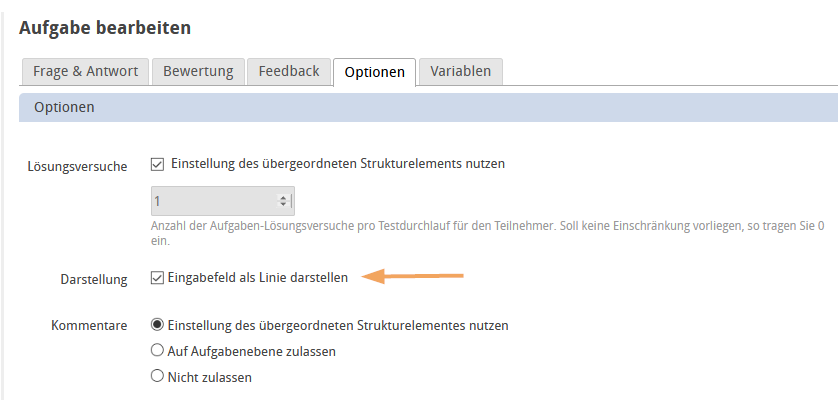Open the Variablen tab
Image resolution: width=838 pixels, height=400 pixels.
click(x=461, y=72)
